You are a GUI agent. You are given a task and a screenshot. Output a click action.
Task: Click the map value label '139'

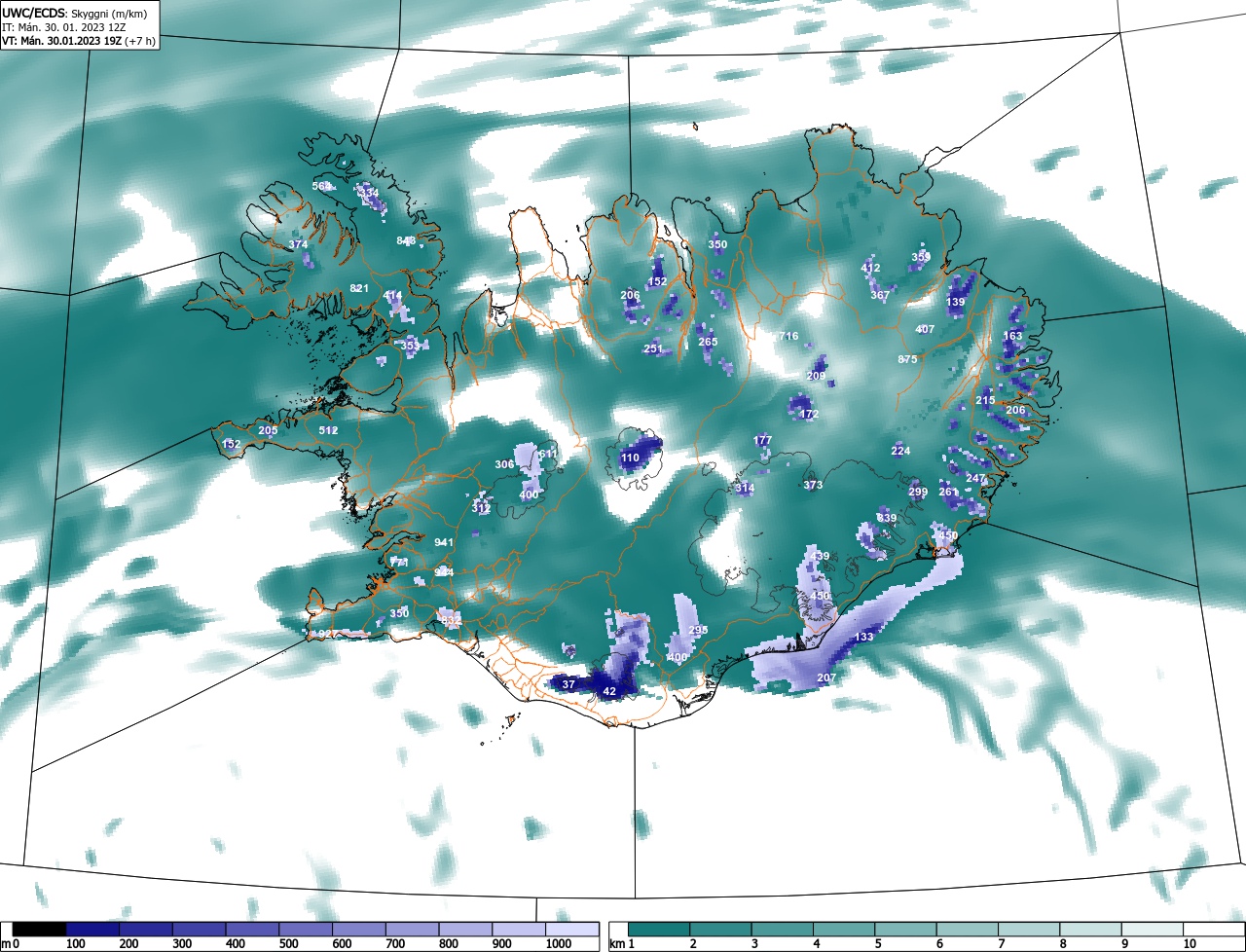[955, 303]
